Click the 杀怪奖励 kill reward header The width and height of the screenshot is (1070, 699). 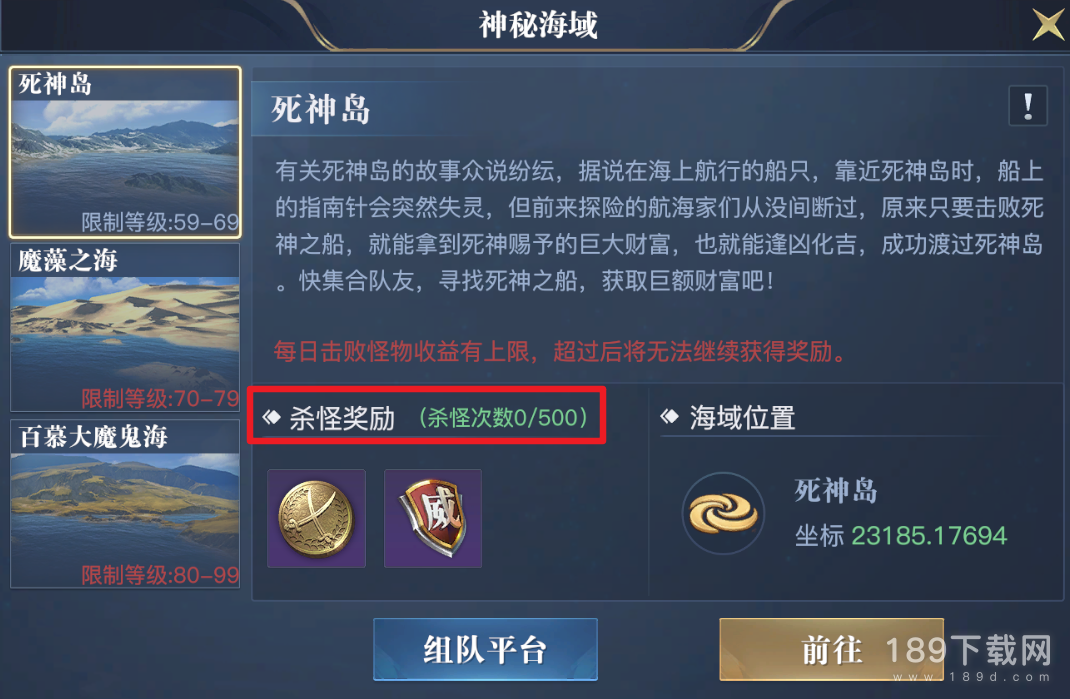(342, 418)
